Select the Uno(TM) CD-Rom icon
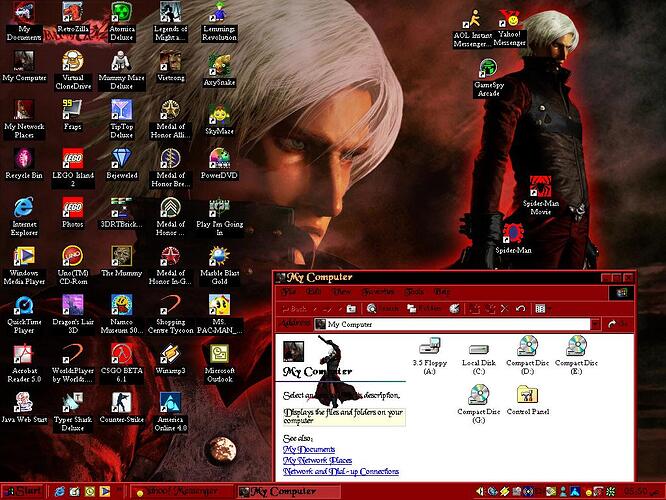Screen dimensions: 666x500 pyautogui.click(x=73, y=266)
